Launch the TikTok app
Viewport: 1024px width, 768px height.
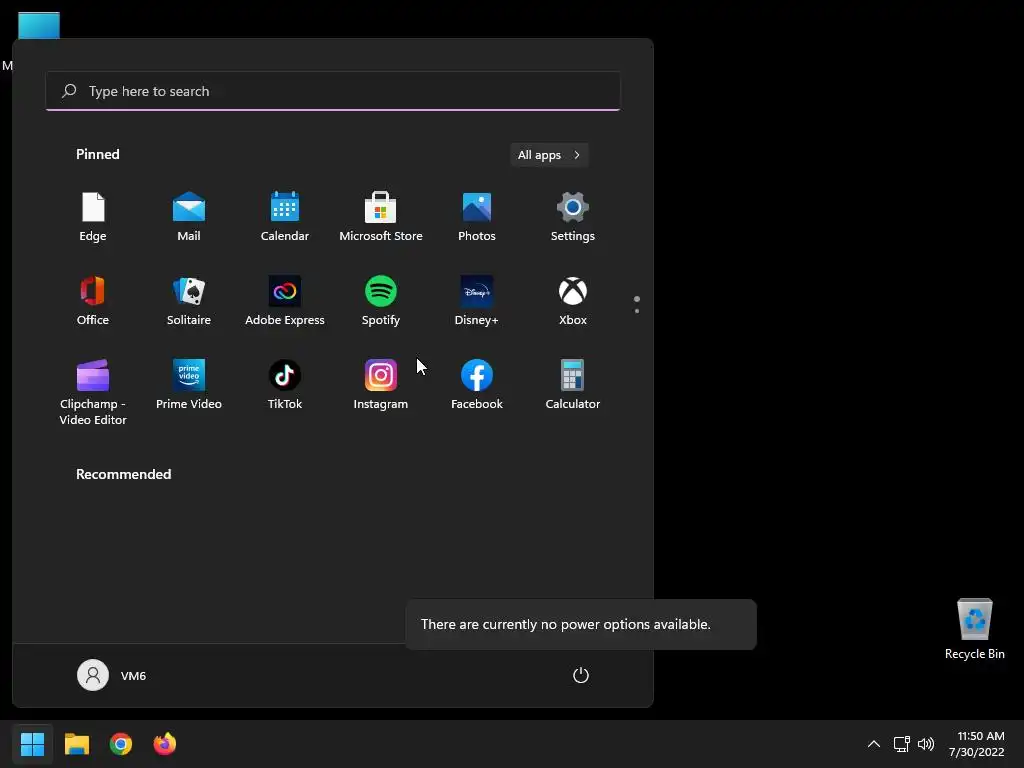click(x=285, y=385)
